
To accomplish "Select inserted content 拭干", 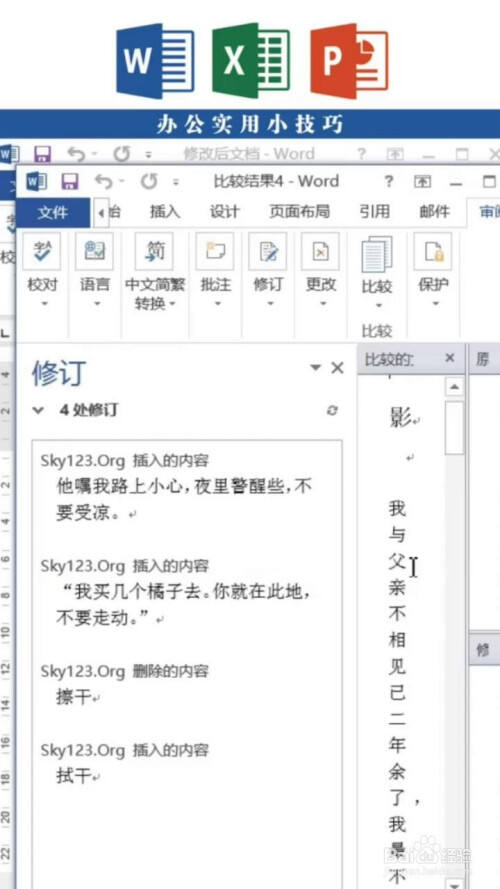I will click(74, 776).
